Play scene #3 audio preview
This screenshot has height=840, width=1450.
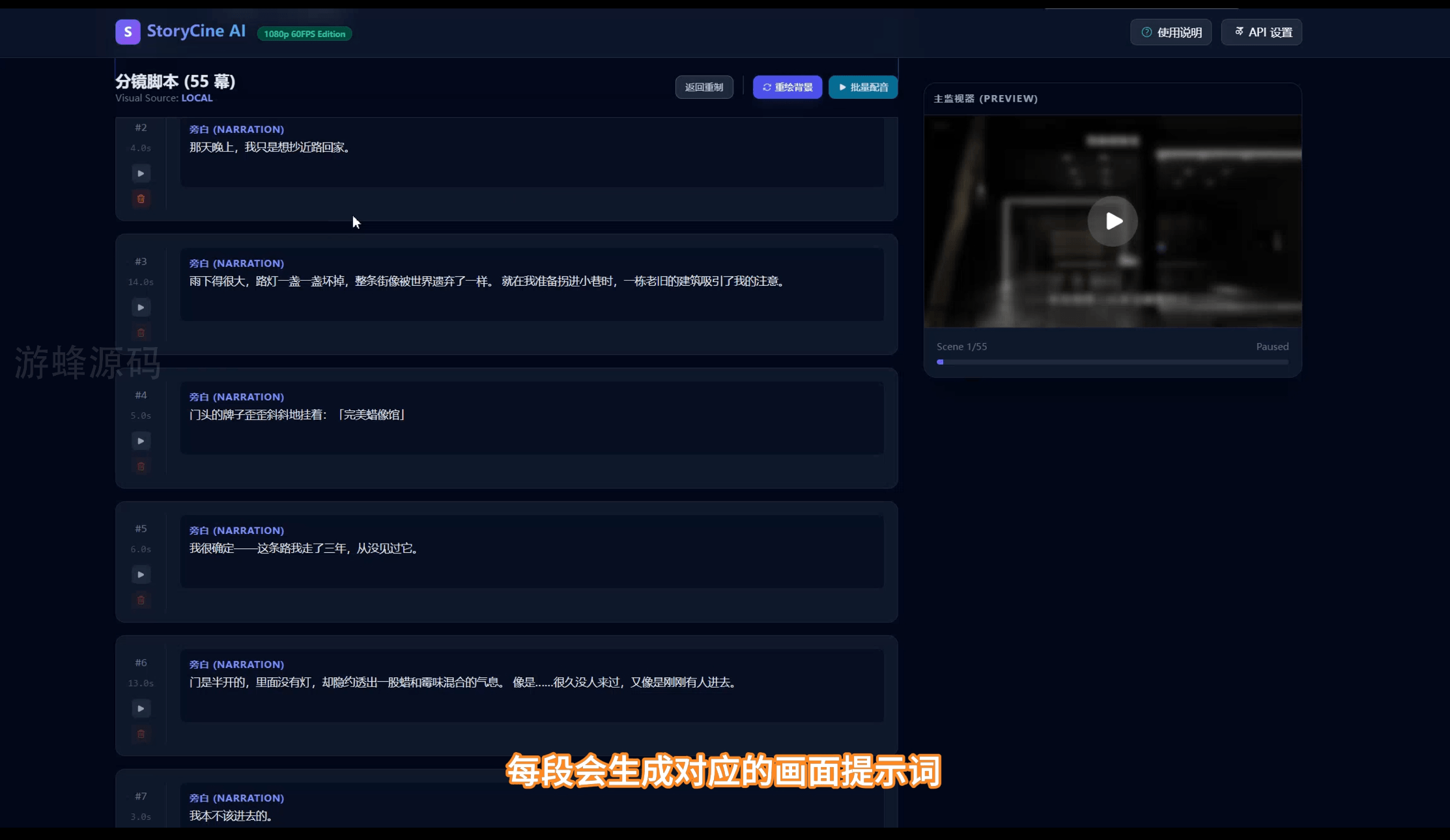[141, 307]
